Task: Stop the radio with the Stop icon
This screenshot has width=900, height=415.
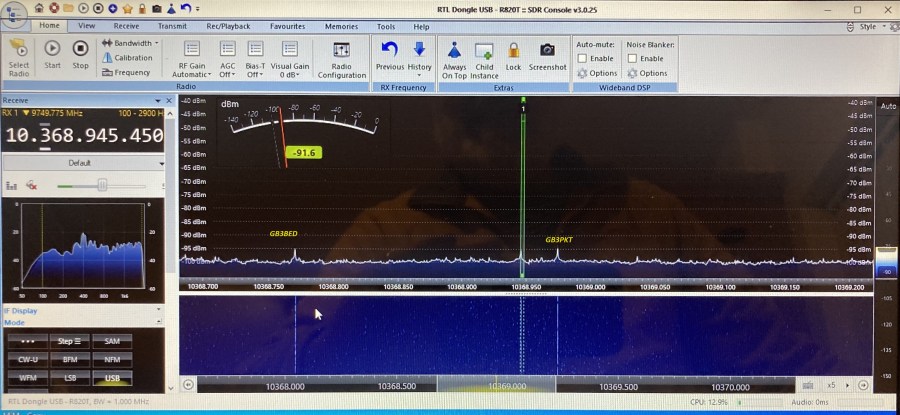Action: 80,52
